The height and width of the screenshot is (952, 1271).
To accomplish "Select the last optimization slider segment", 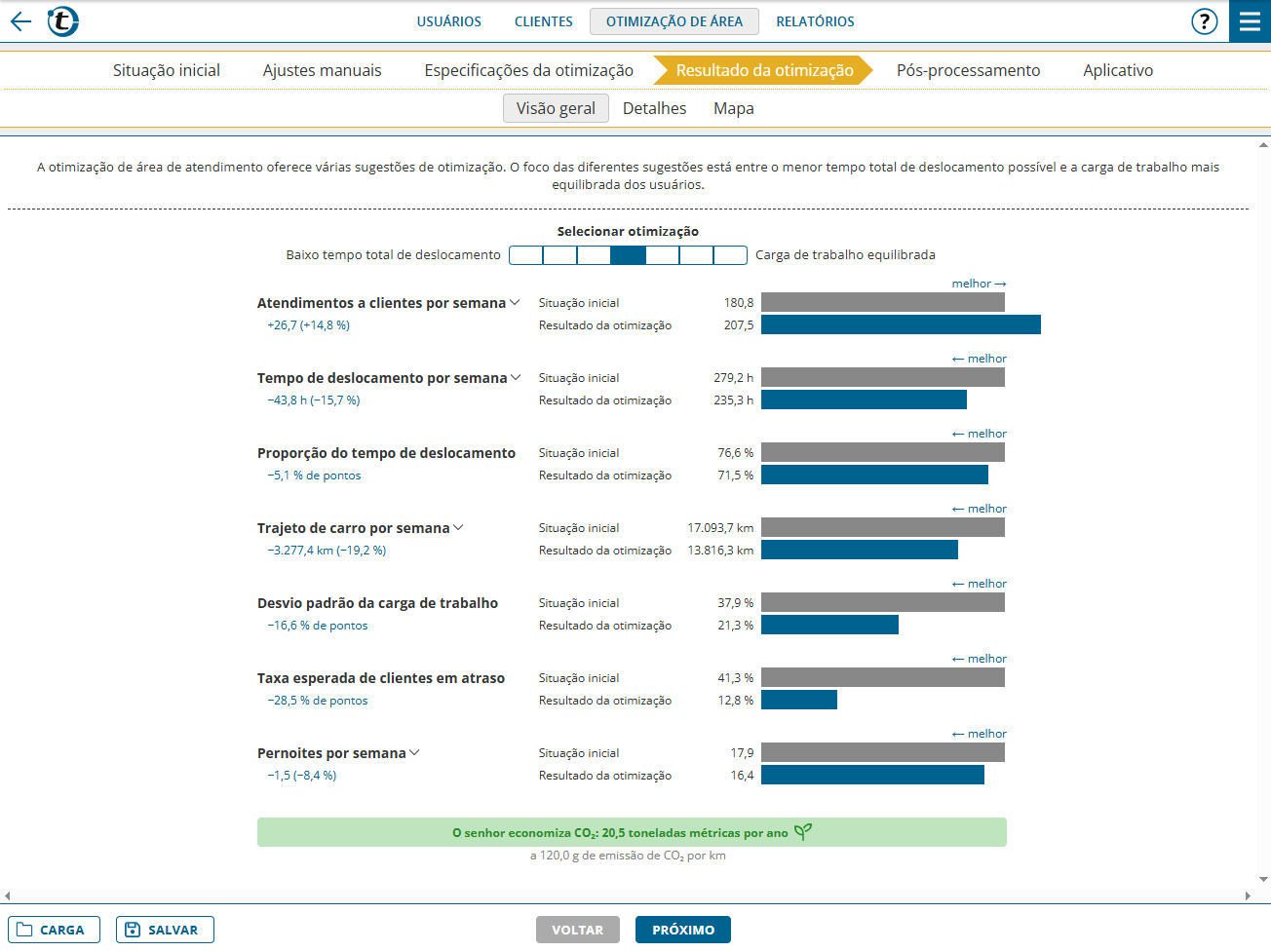I will 730,255.
